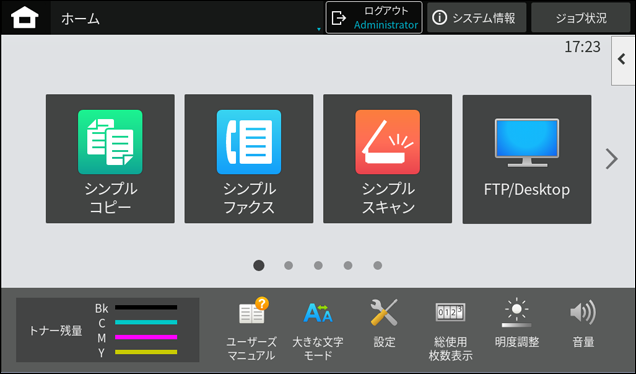Image resolution: width=636 pixels, height=374 pixels.
Task: Jump to the third page dot
Action: tap(318, 265)
